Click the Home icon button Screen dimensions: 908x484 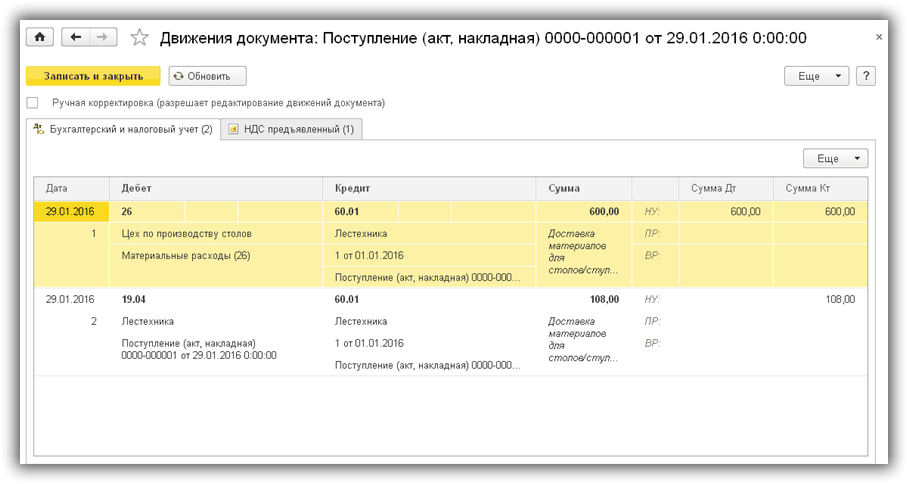coord(40,37)
